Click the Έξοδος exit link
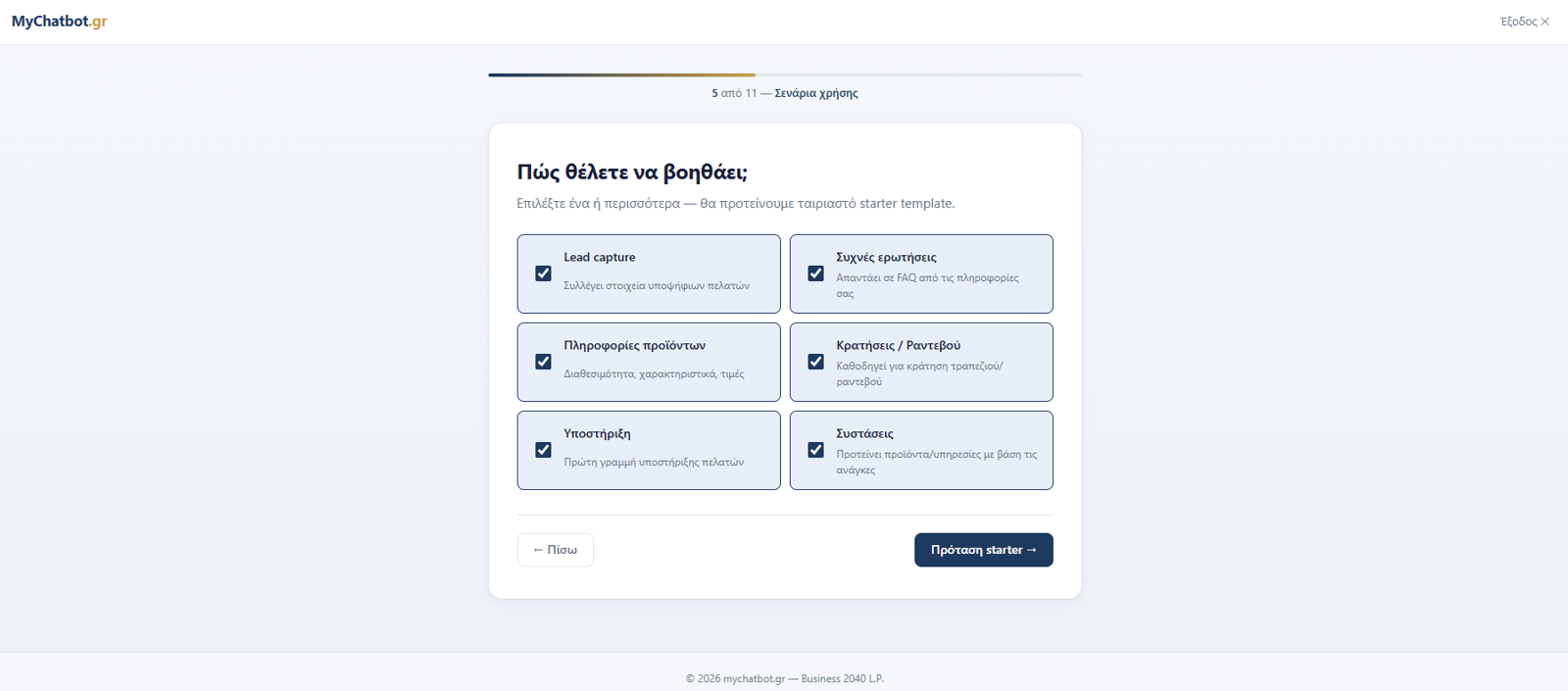 coord(1525,22)
